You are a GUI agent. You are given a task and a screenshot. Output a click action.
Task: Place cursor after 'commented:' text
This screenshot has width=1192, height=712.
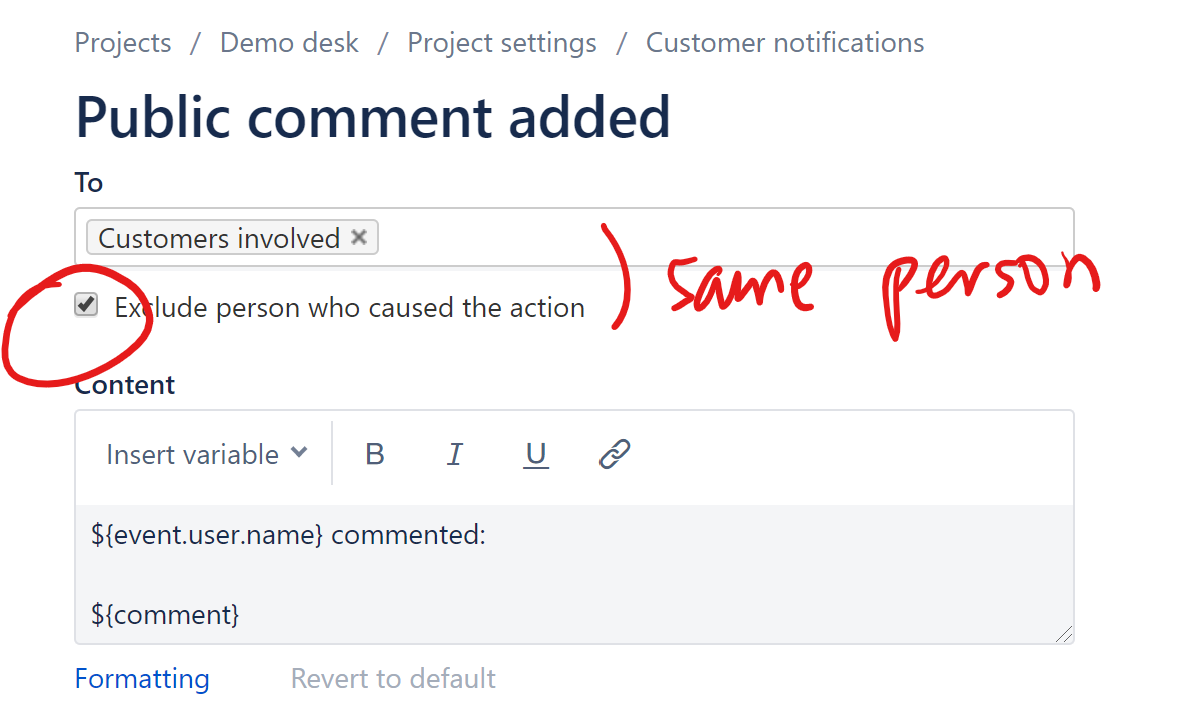pyautogui.click(x=487, y=535)
